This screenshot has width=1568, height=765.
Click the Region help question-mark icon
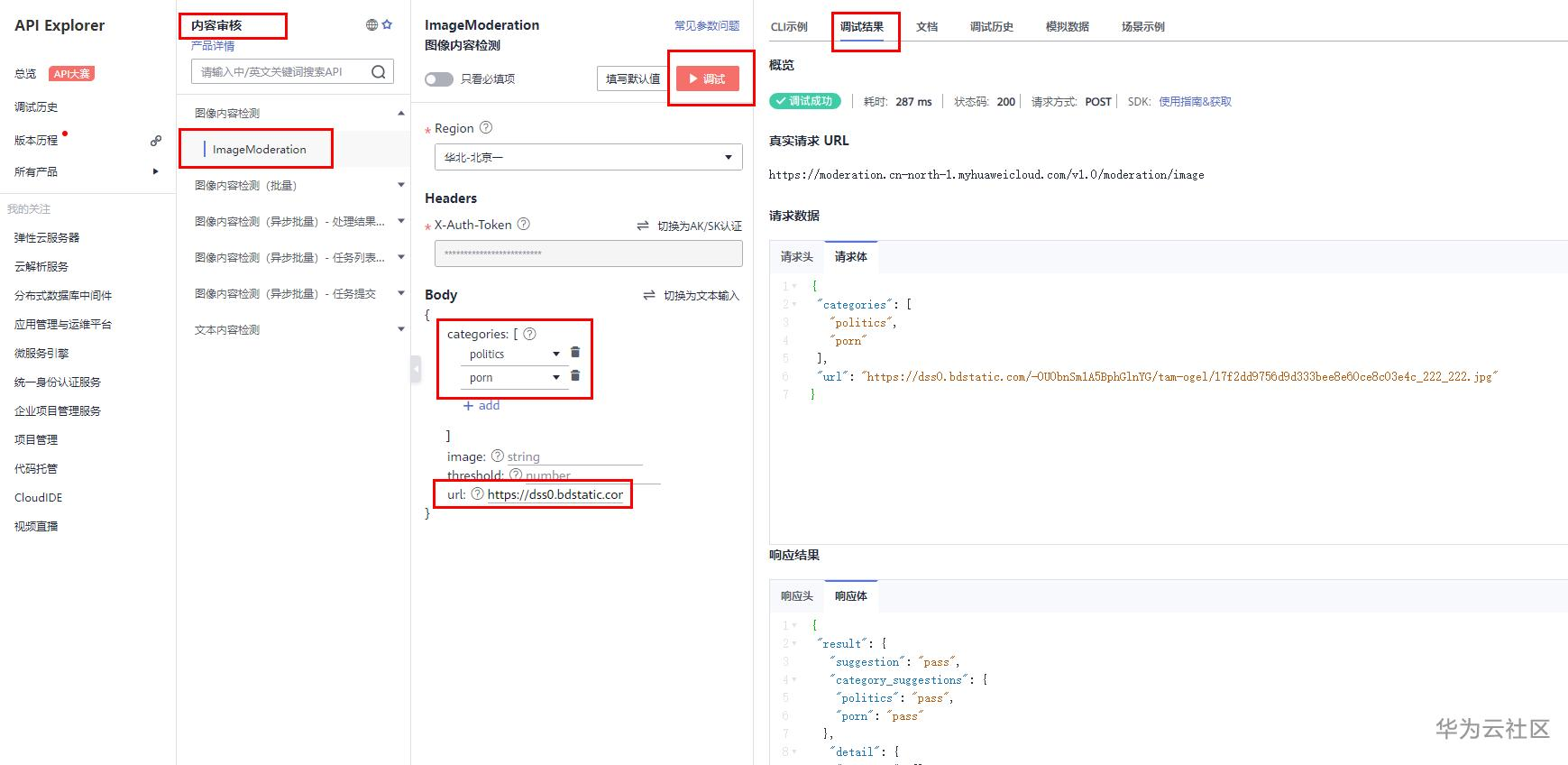tap(486, 128)
